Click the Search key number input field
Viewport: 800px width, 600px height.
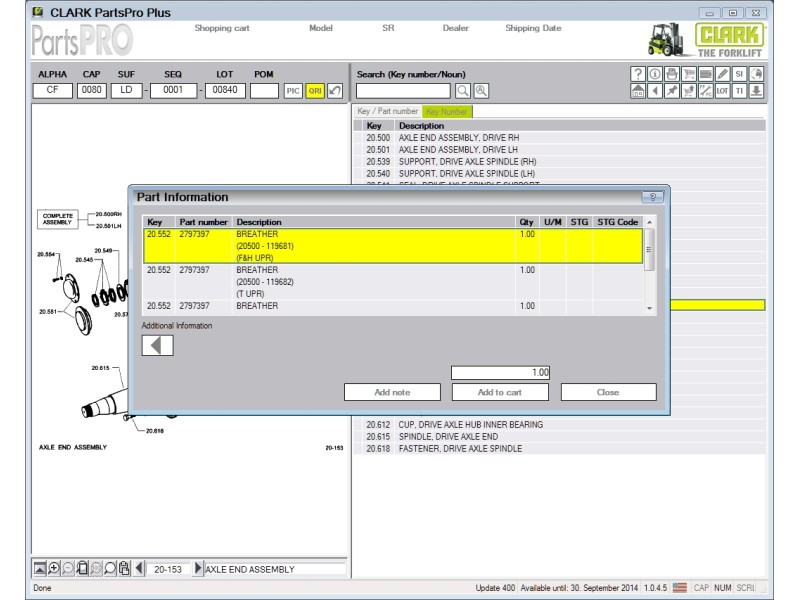[x=403, y=91]
